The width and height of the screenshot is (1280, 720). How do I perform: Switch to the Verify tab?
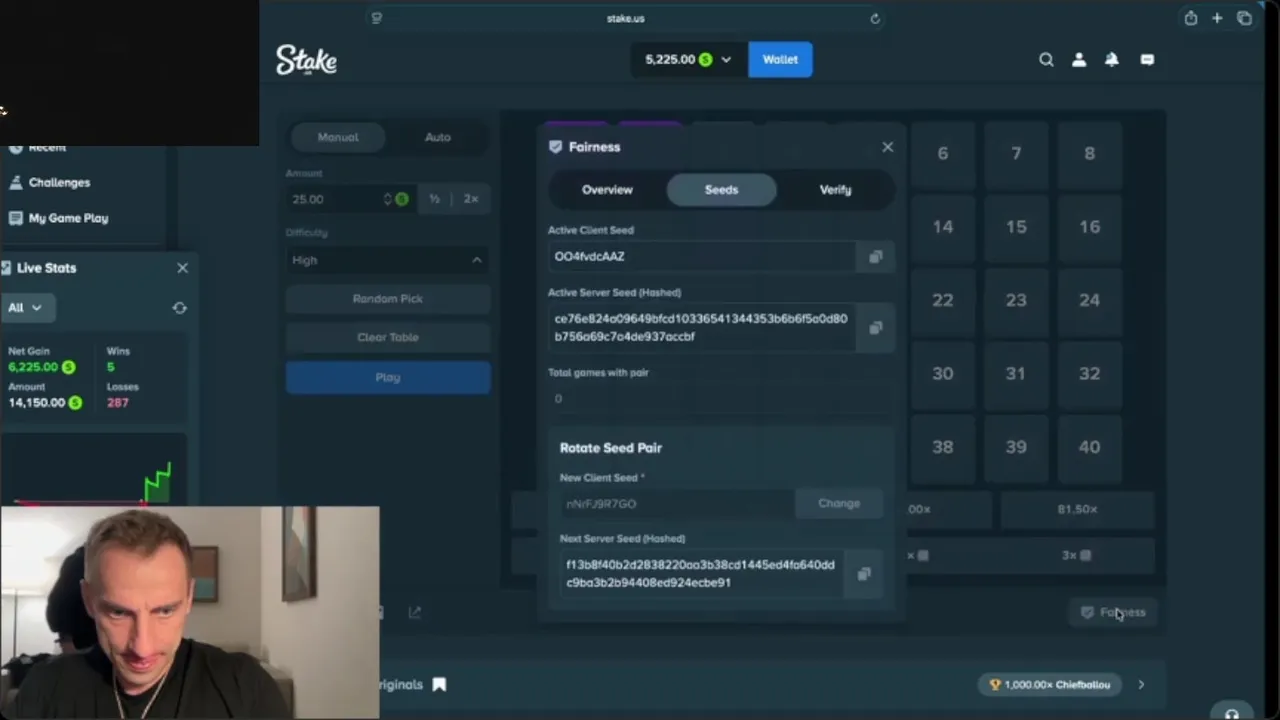pos(835,190)
